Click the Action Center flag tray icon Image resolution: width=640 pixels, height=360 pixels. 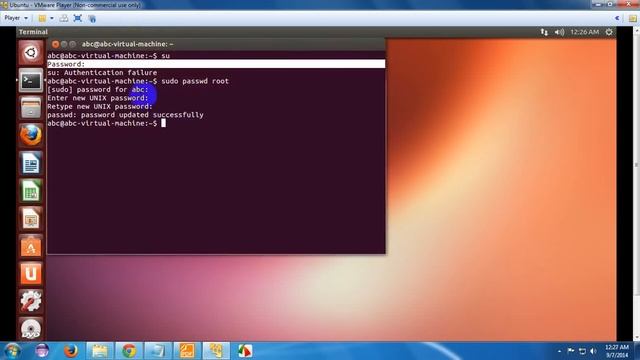pyautogui.click(x=571, y=351)
